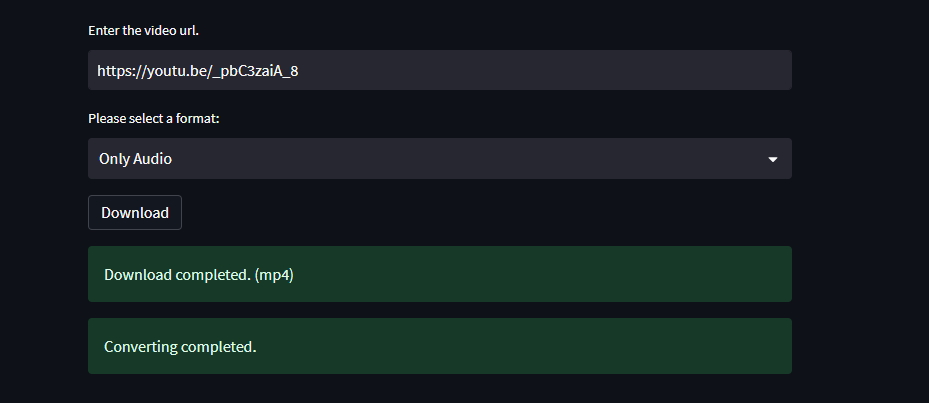Click the word 'Converting' in the alert

tap(141, 347)
